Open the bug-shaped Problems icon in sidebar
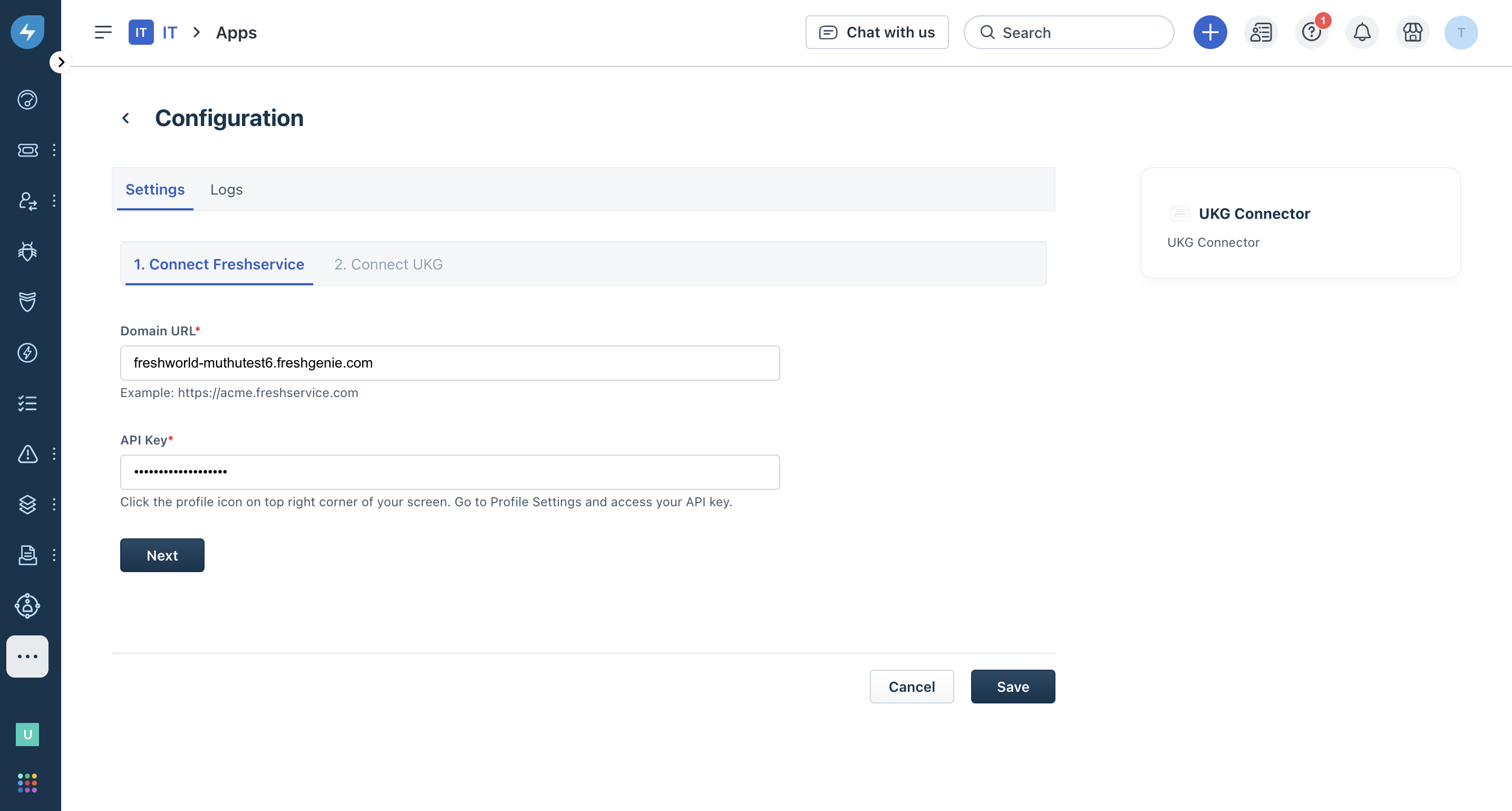The width and height of the screenshot is (1512, 811). point(27,252)
